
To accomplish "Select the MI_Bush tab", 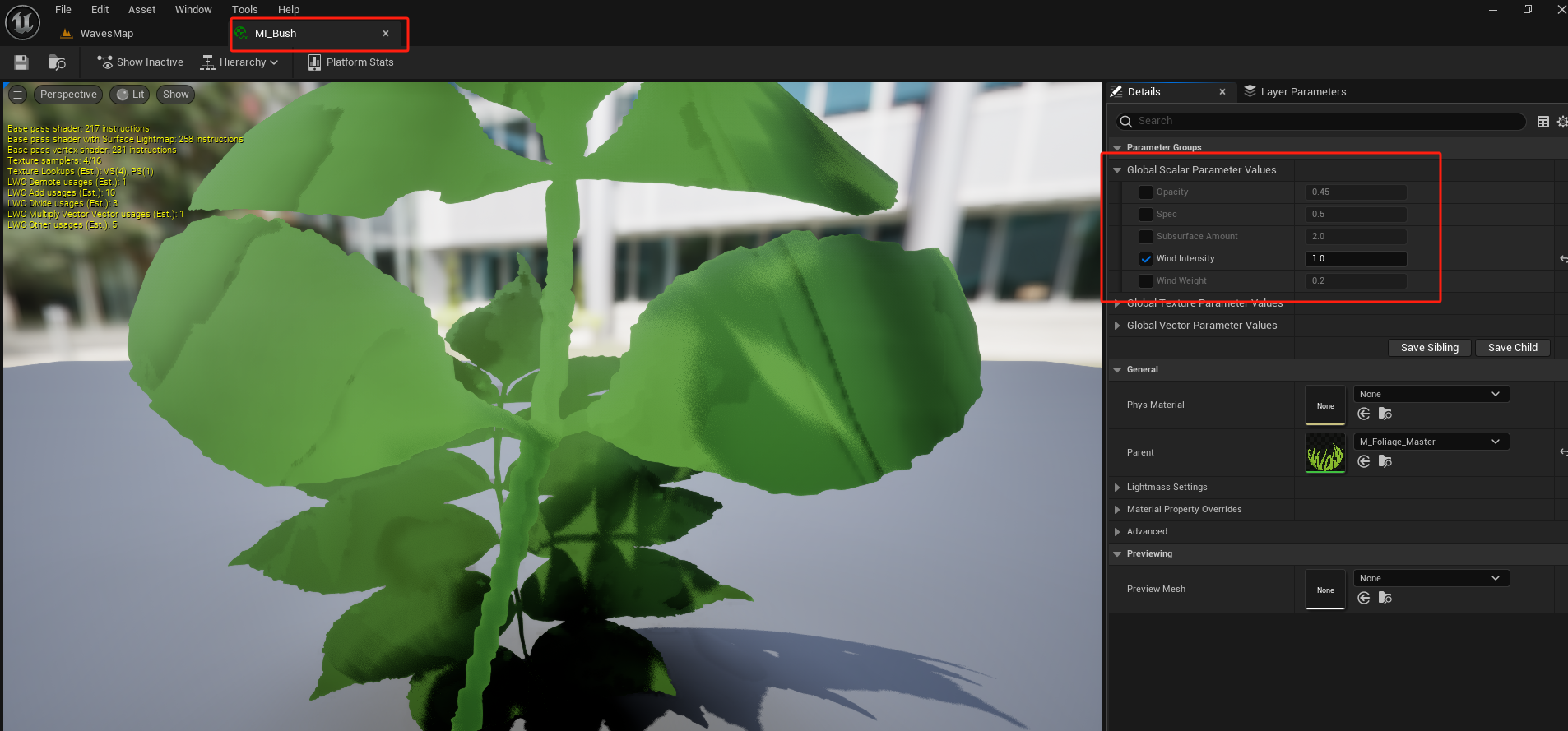I will pyautogui.click(x=276, y=34).
